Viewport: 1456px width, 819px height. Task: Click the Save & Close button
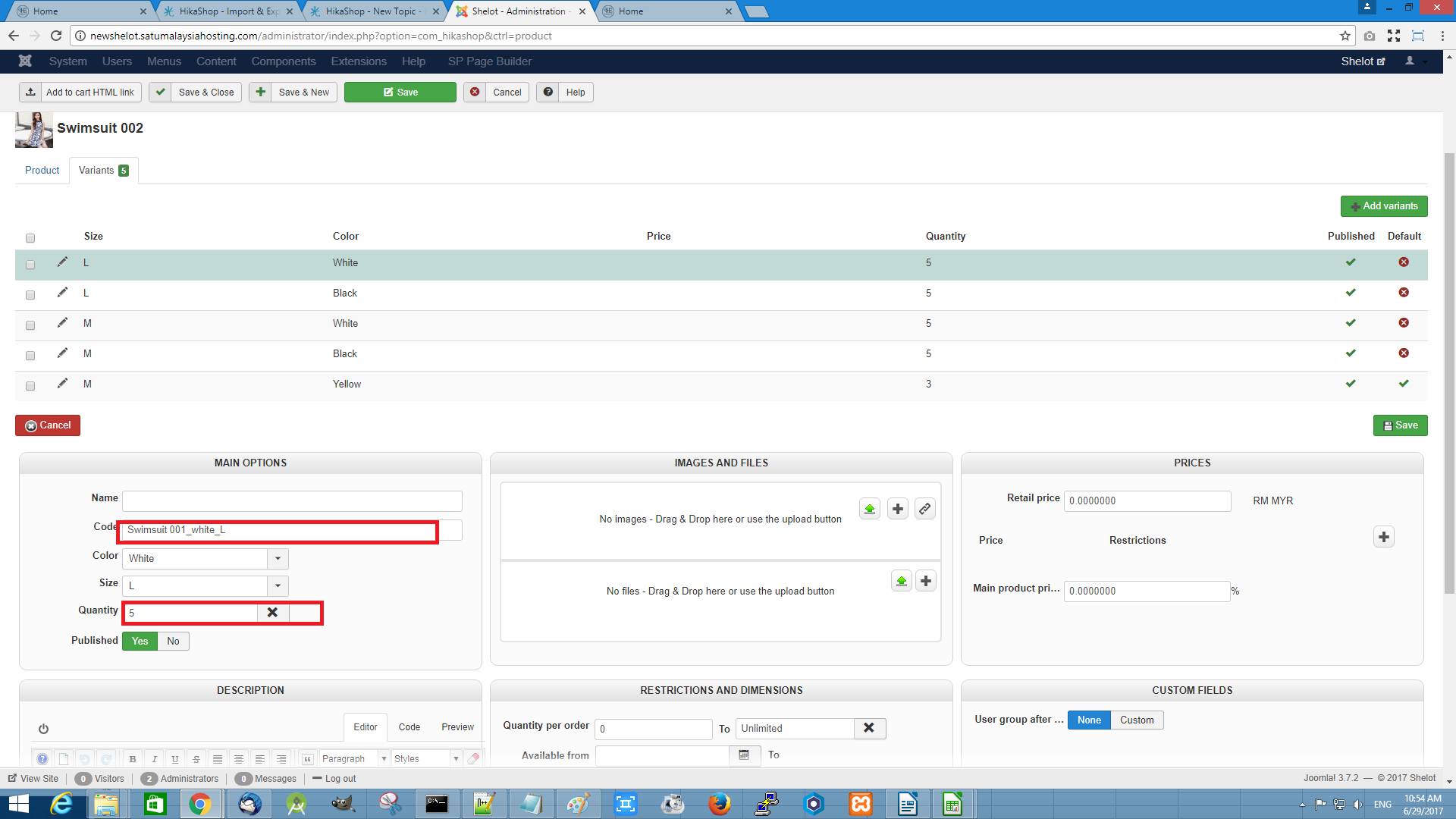[196, 93]
